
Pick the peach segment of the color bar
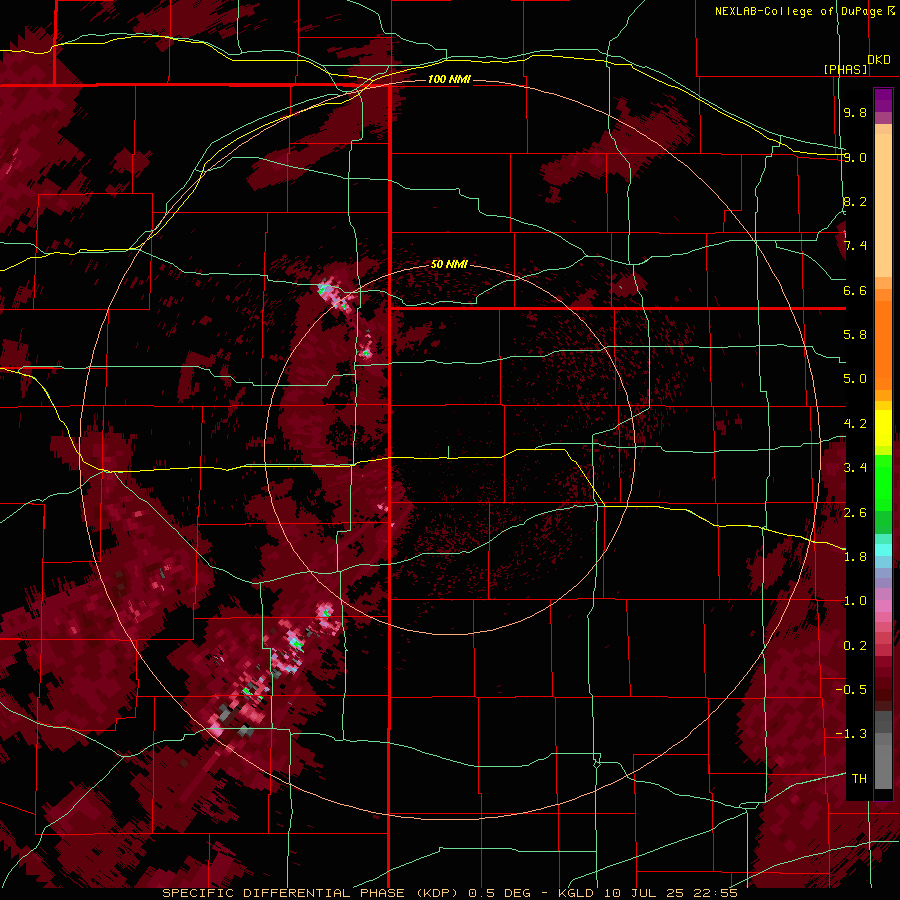(x=883, y=201)
